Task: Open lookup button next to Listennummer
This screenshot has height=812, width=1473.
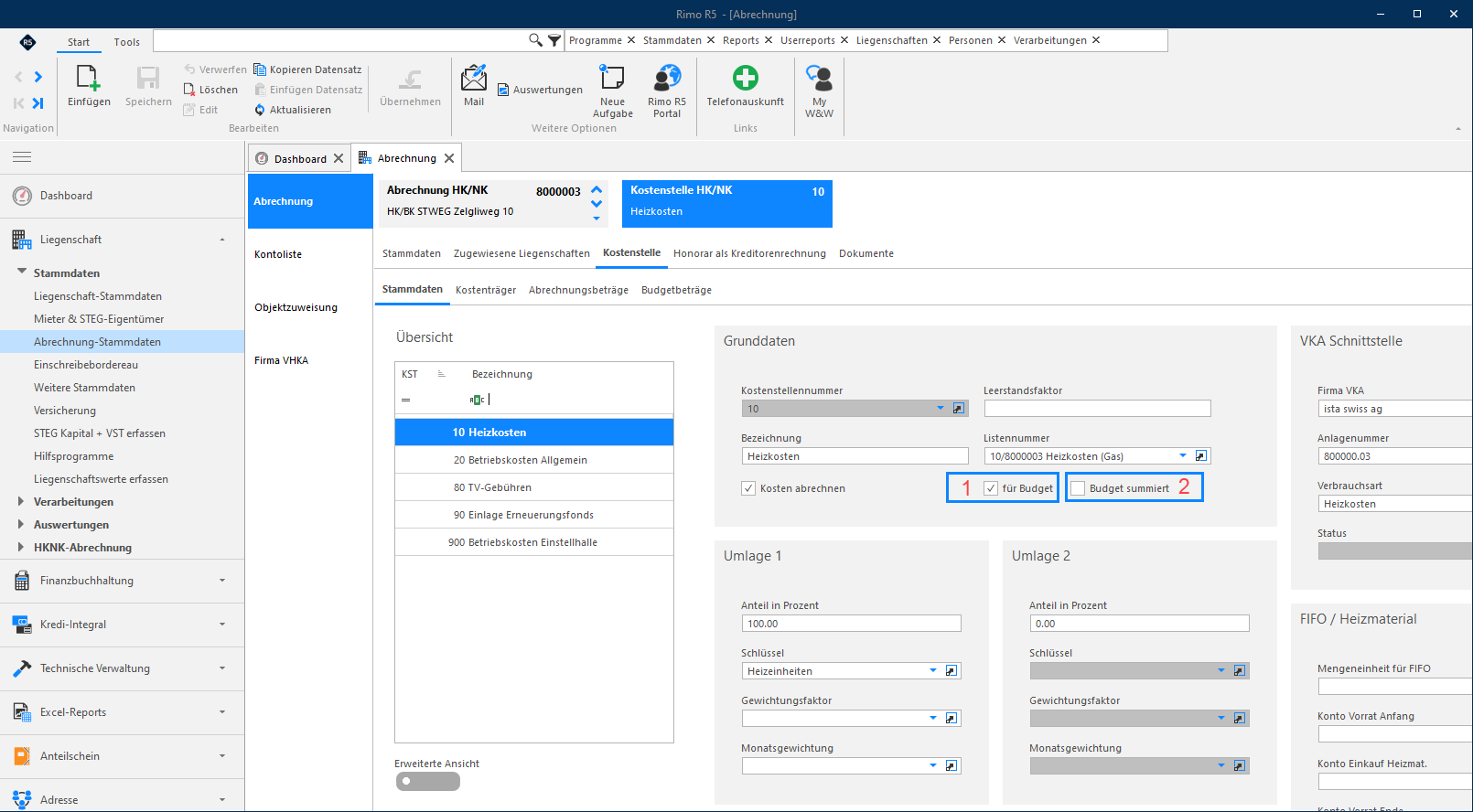Action: 1201,456
